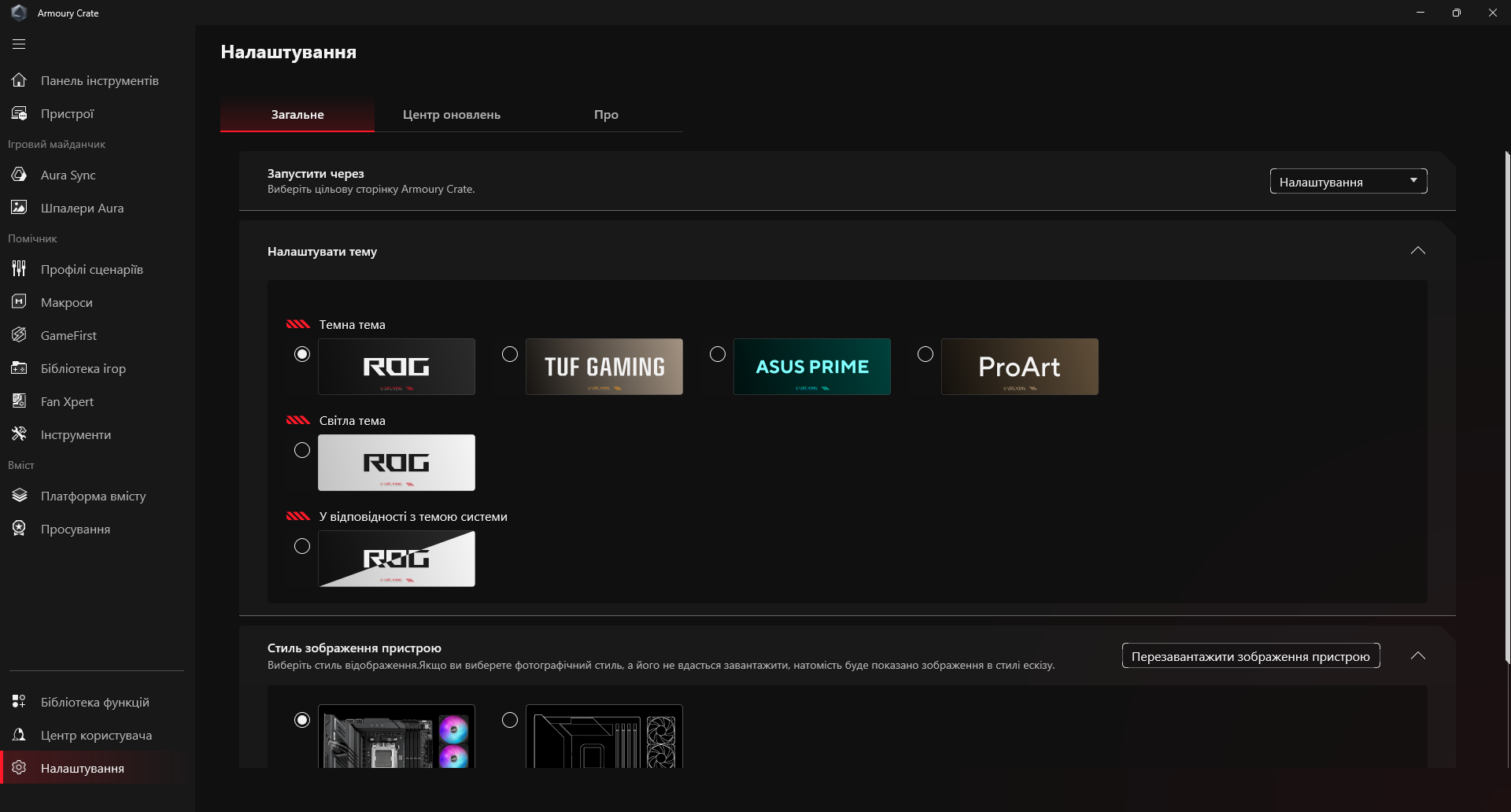This screenshot has height=812, width=1511.
Task: Select the ProArt theme radio button
Action: tap(925, 354)
